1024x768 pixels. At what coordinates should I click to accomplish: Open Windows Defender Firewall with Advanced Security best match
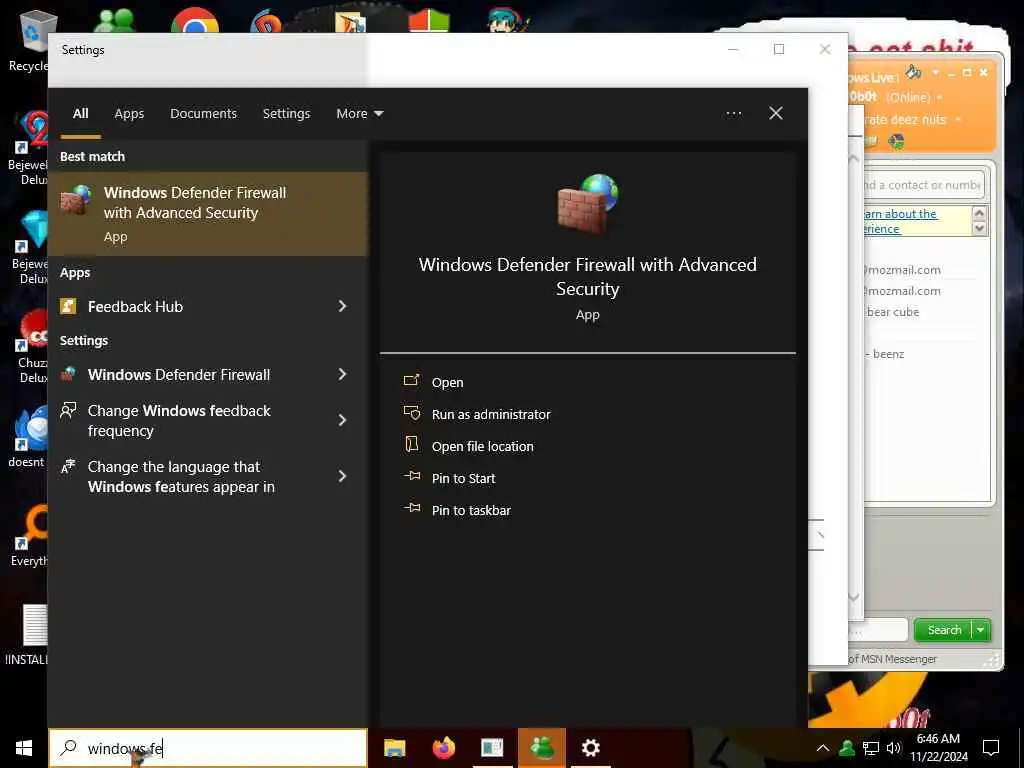tap(208, 214)
